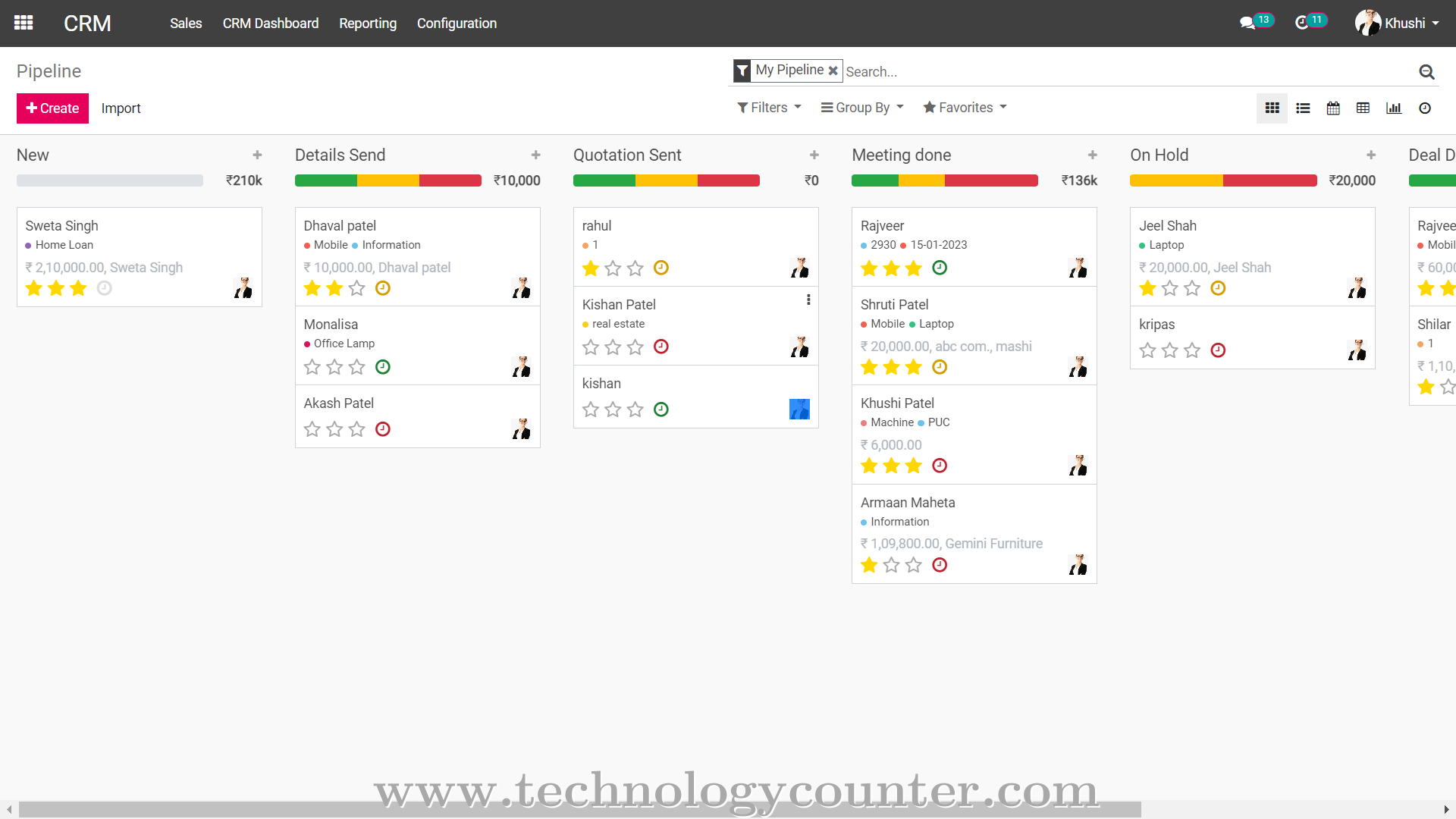This screenshot has height=819, width=1456.
Task: Click the scroll right arrow at bottom
Action: pyautogui.click(x=1446, y=810)
